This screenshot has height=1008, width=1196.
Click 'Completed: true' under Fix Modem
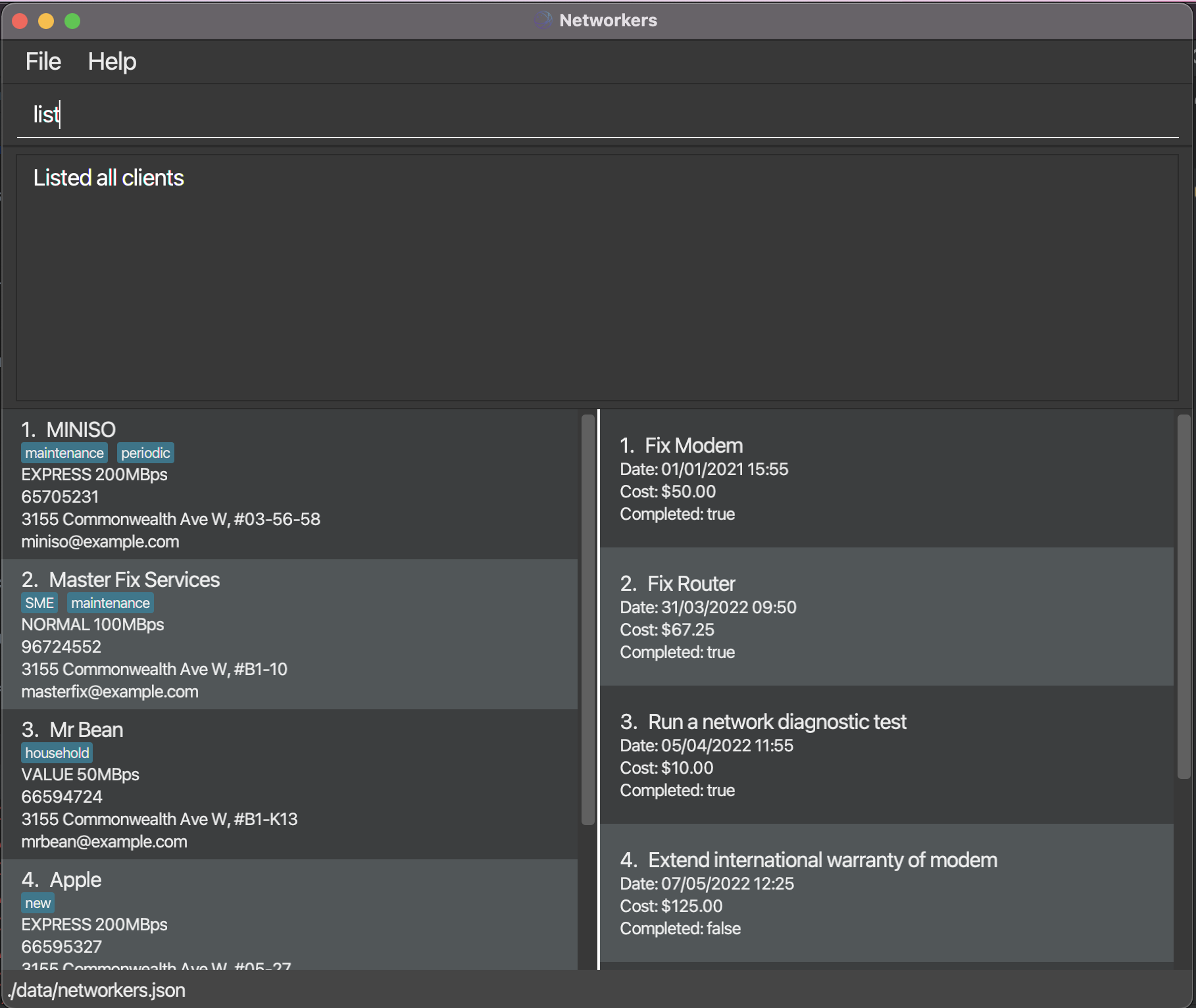(678, 514)
